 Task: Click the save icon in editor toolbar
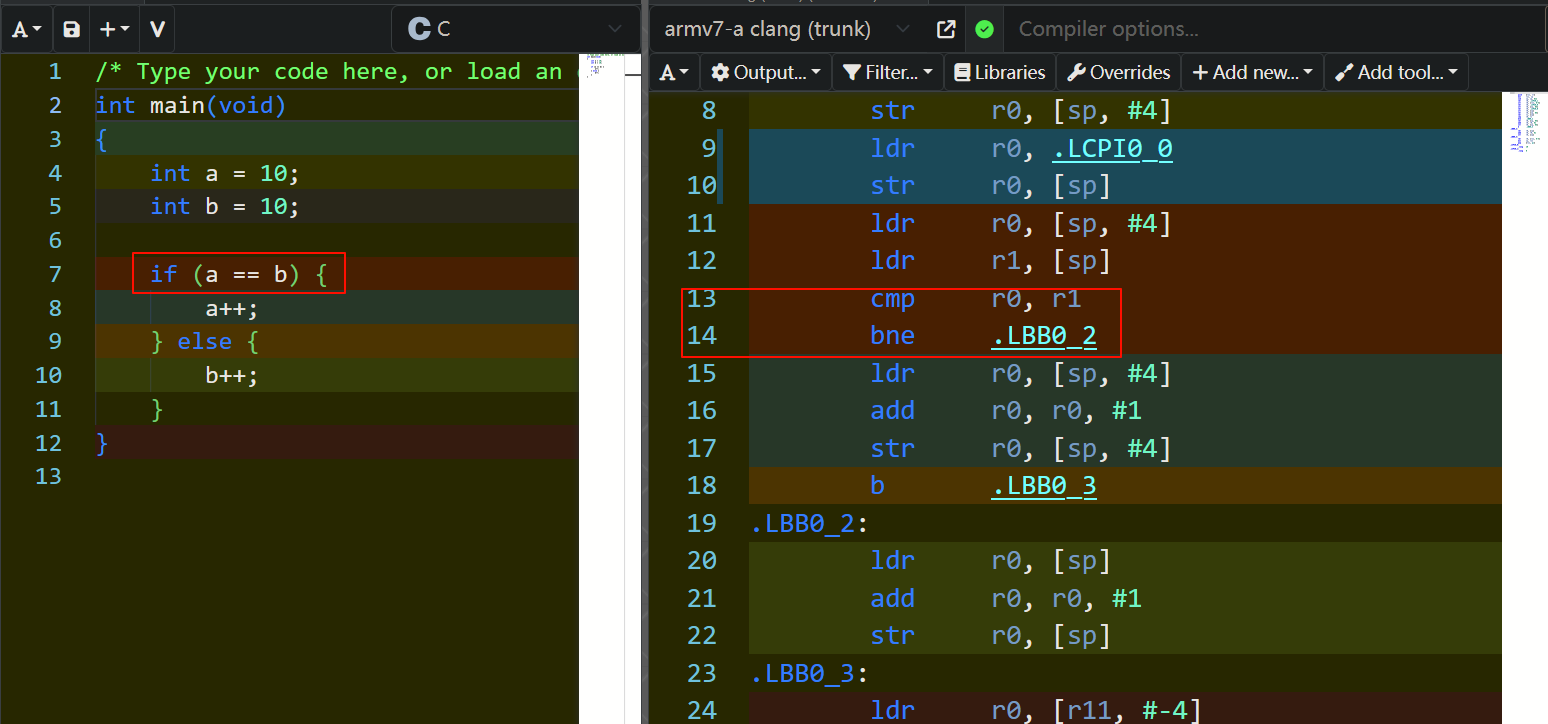[x=71, y=30]
